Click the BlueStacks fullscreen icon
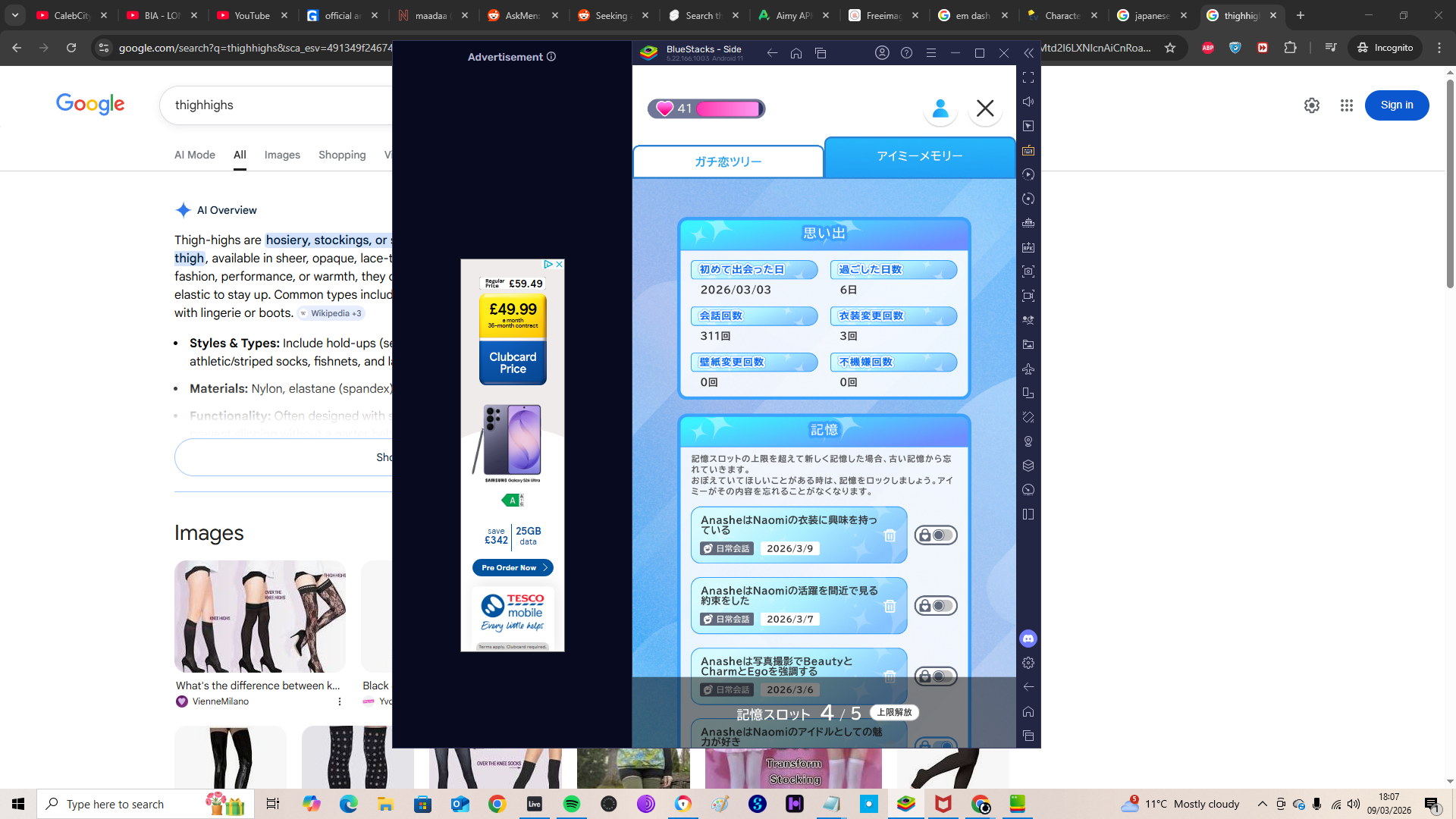Image resolution: width=1456 pixels, height=819 pixels. (x=1028, y=77)
